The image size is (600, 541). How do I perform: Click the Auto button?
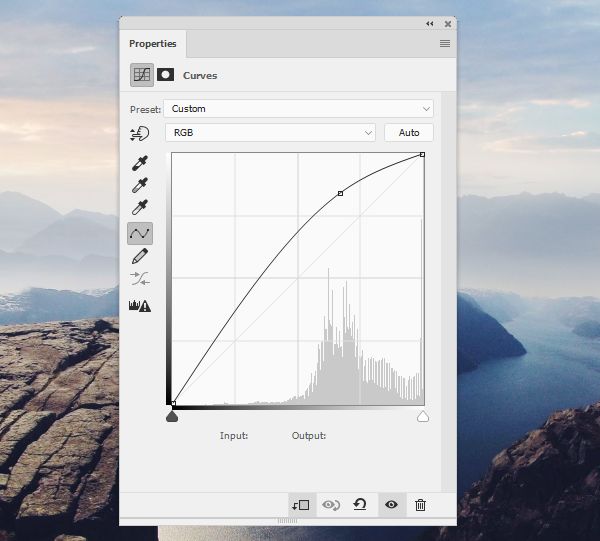click(409, 133)
